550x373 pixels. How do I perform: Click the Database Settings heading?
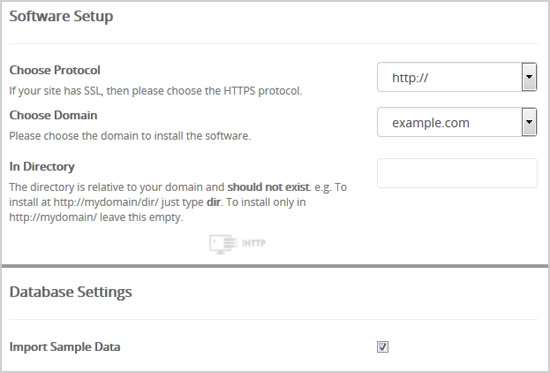pos(71,292)
